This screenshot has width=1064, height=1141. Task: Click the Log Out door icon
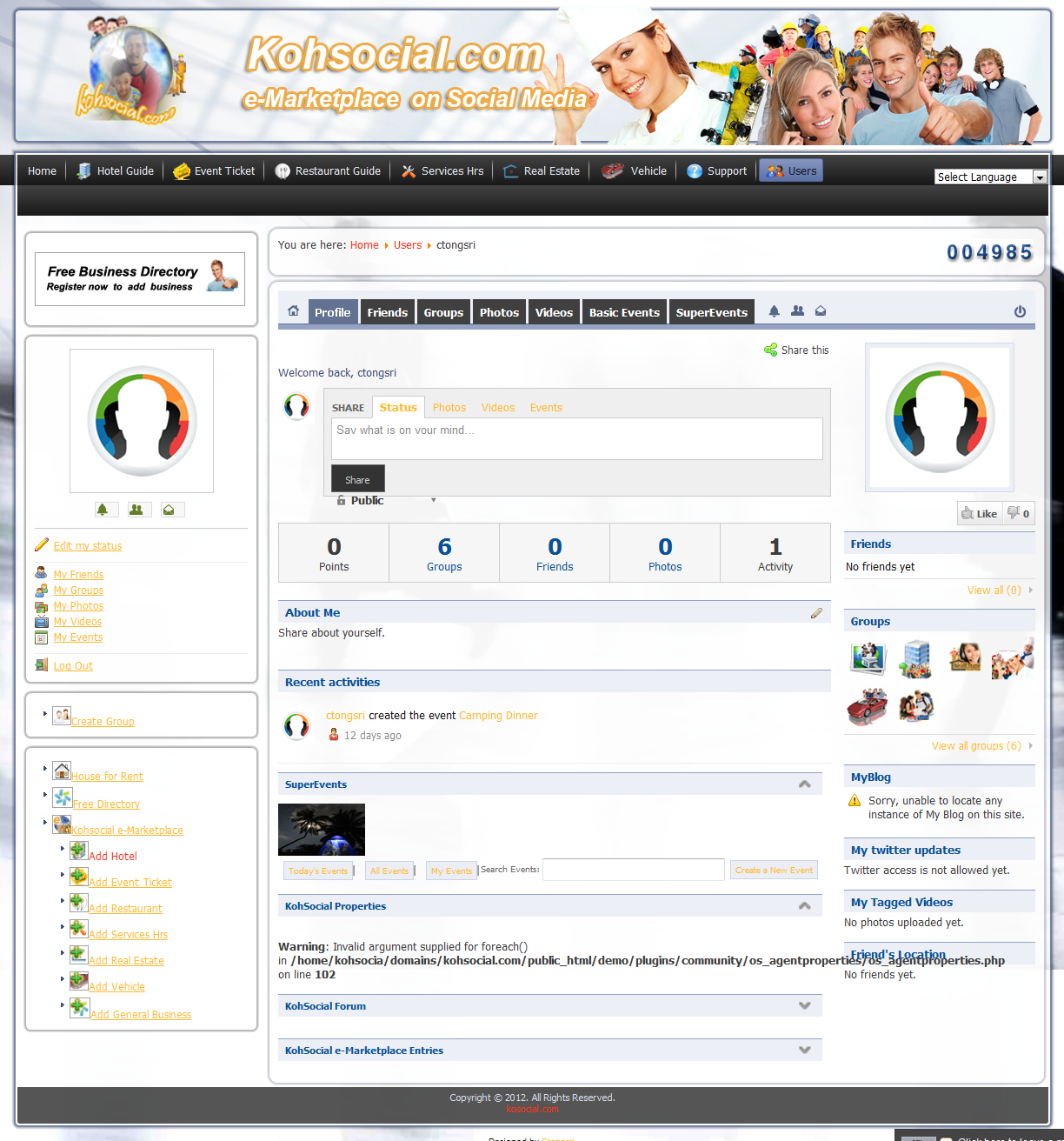pos(42,665)
